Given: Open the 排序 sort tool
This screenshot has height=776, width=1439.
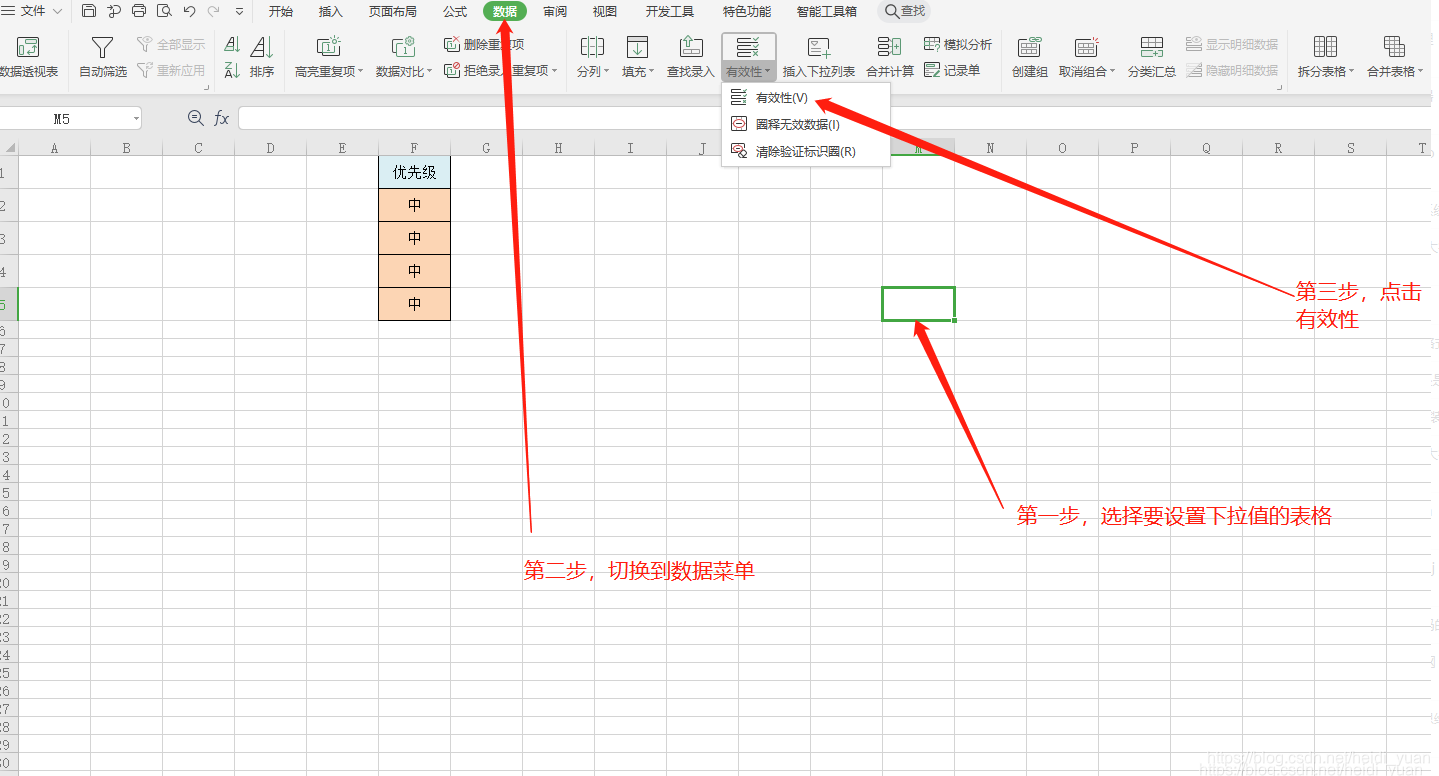Looking at the screenshot, I should [x=262, y=57].
